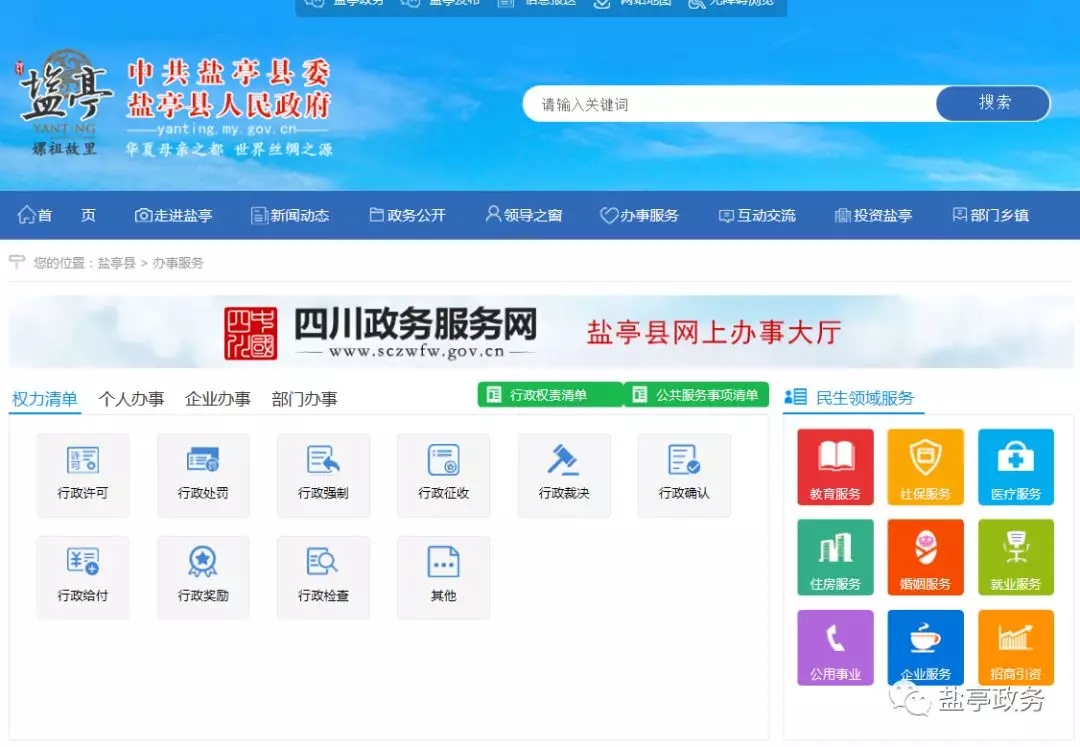The width and height of the screenshot is (1080, 747).
Task: Select 新闻动态 in the navigation bar
Action: (290, 215)
